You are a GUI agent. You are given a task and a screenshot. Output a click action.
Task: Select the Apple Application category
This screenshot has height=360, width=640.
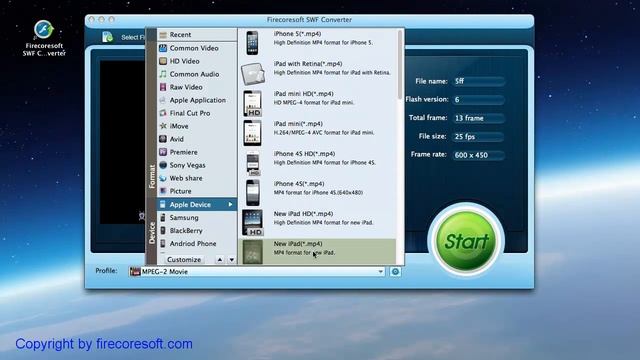[197, 100]
